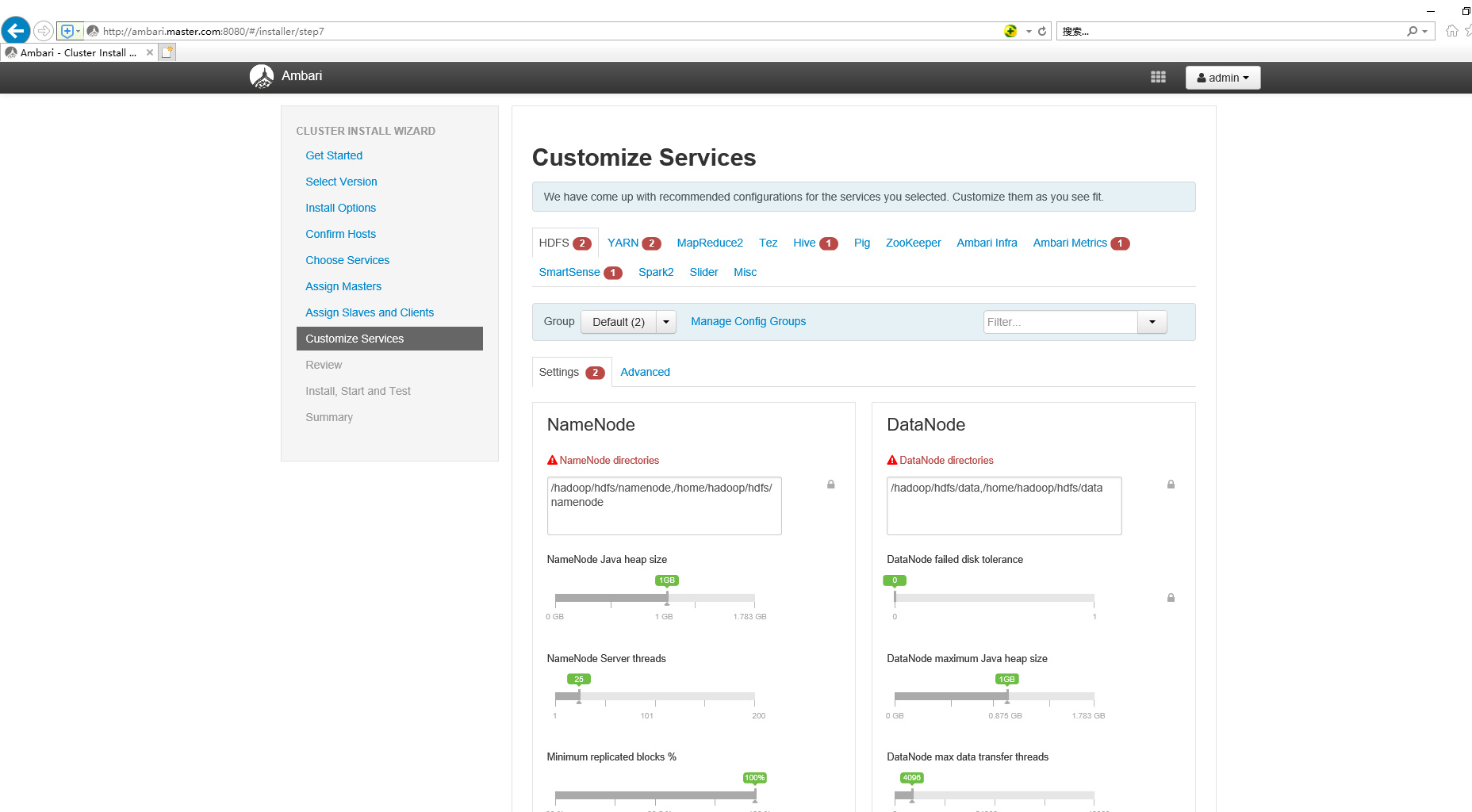The height and width of the screenshot is (812, 1472).
Task: Go to Select Version wizard step
Action: click(341, 182)
